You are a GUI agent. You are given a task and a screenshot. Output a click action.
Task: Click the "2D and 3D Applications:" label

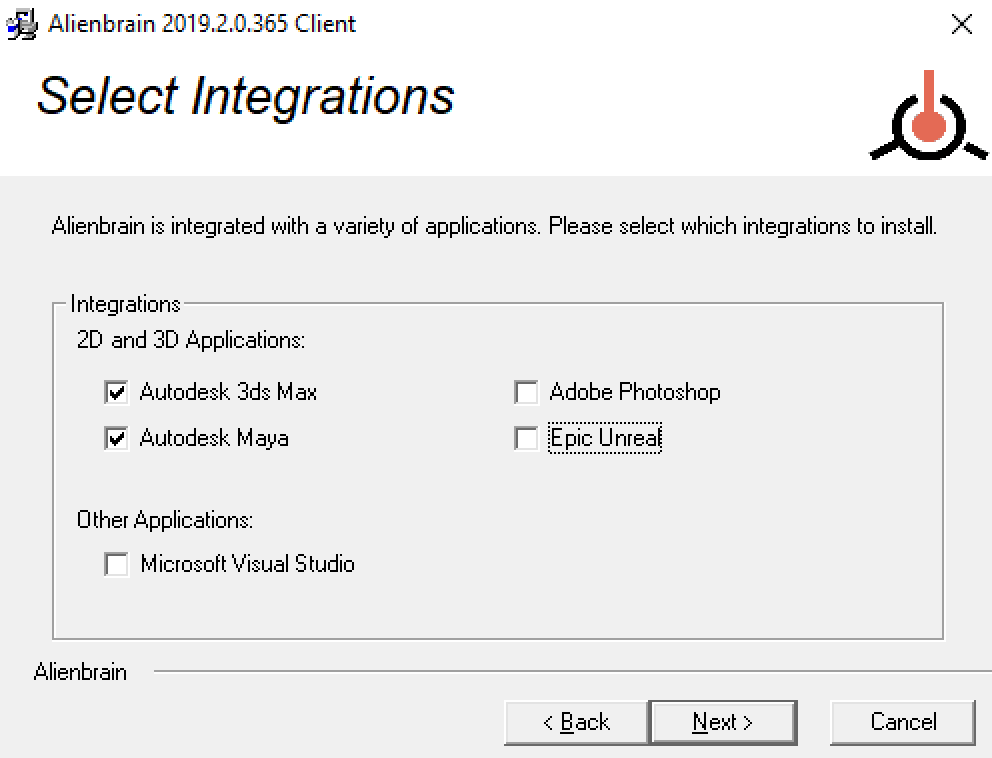tap(190, 340)
